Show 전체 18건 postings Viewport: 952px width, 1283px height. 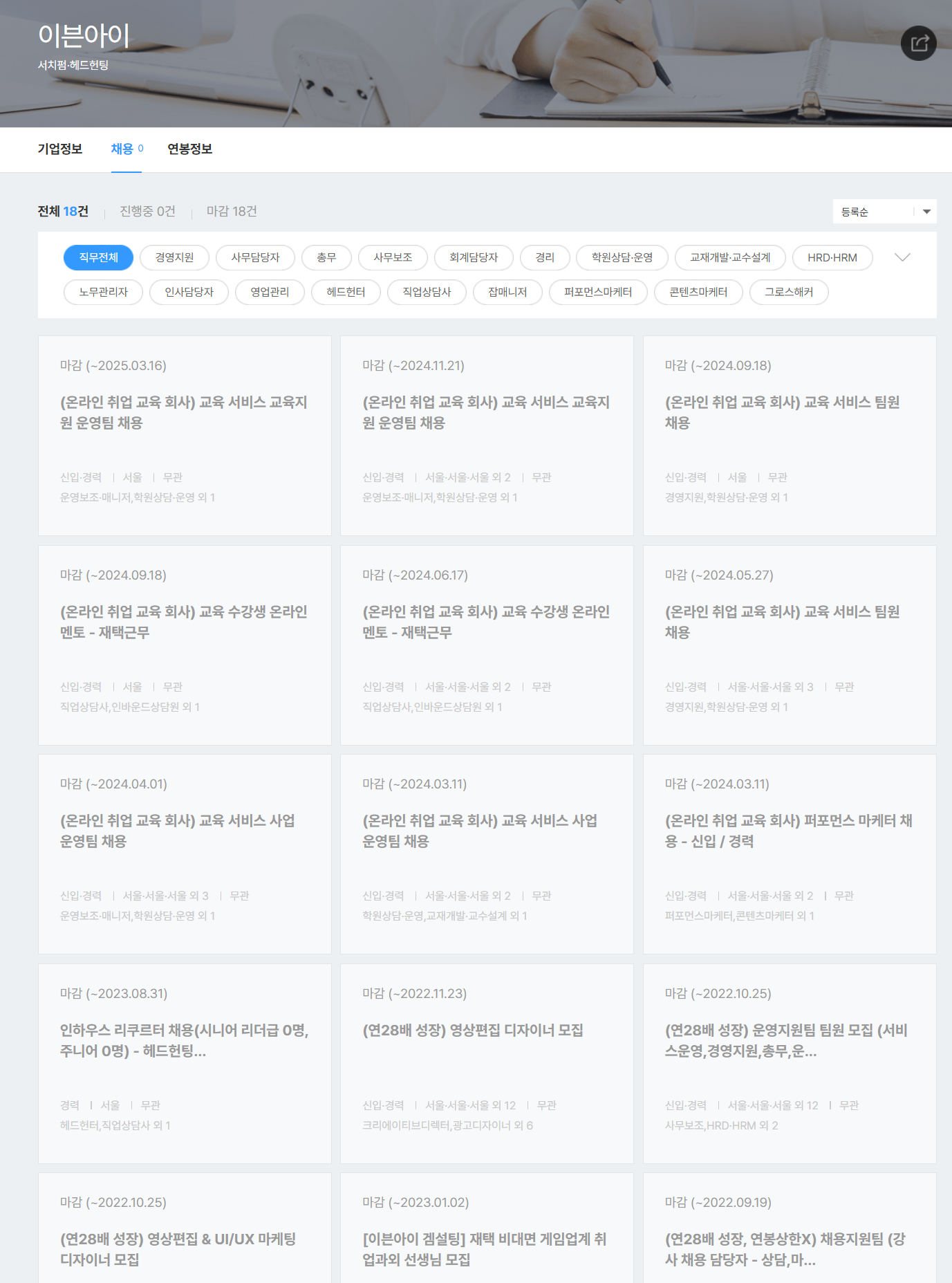coord(63,211)
